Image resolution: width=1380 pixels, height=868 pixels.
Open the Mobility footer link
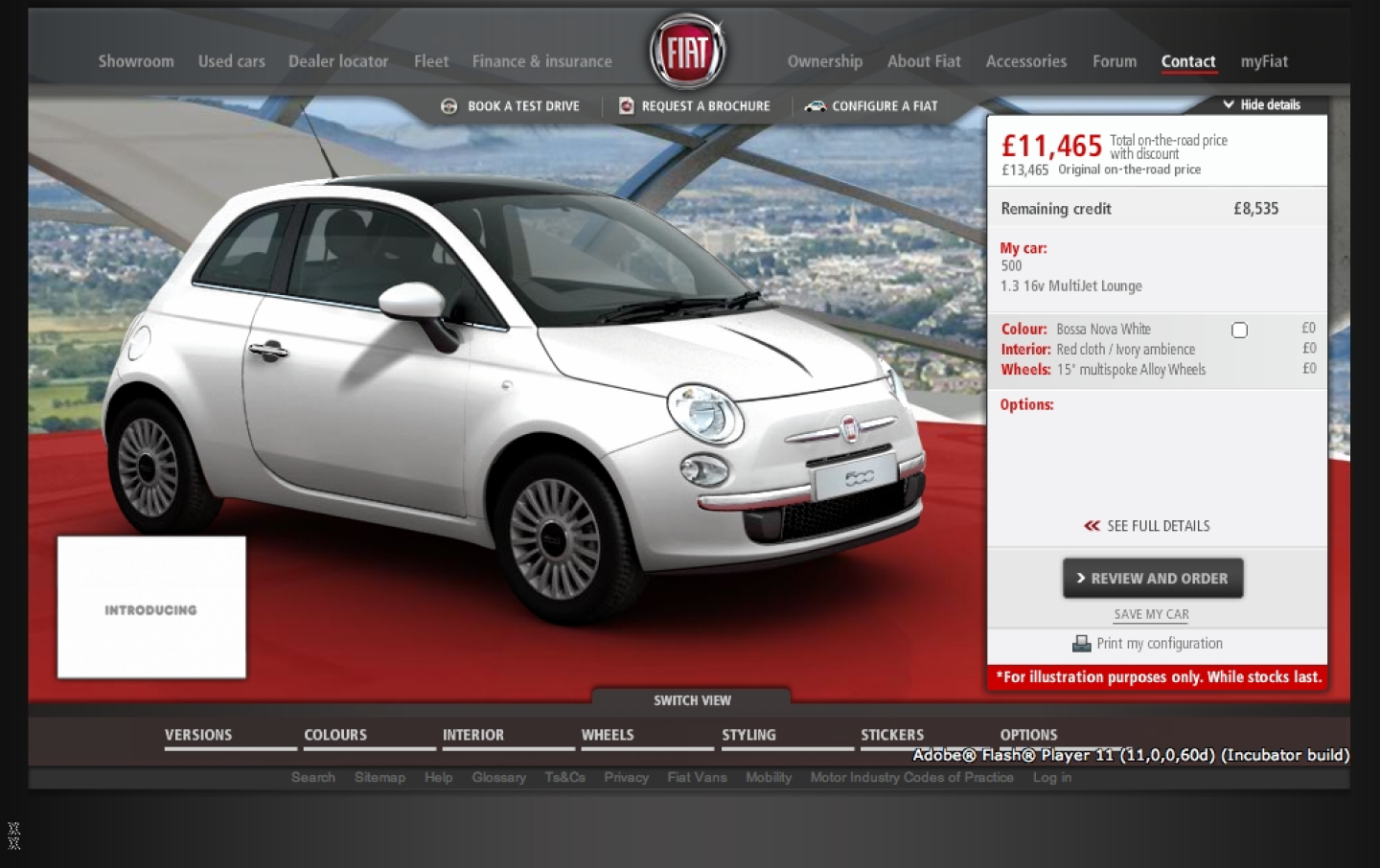(x=769, y=778)
